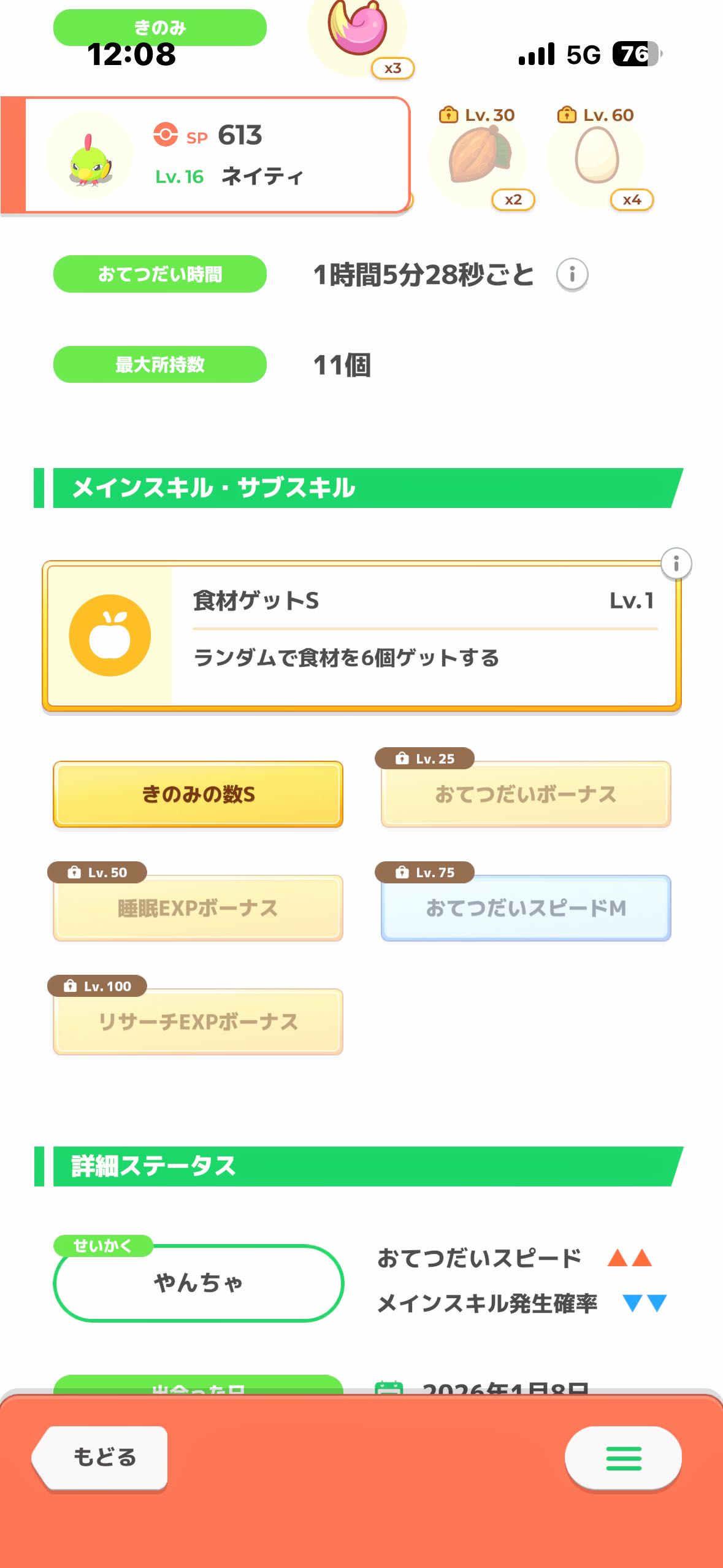Screen dimensions: 723x1568
Task: Tap locked おてつだいスピードM sub skill
Action: [x=526, y=908]
